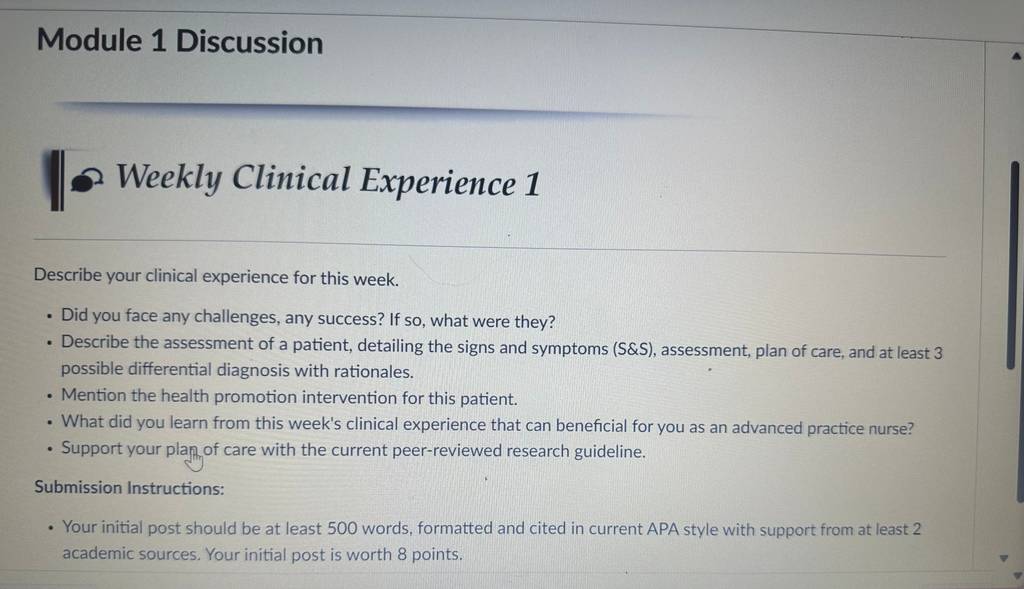Click the Submission Instructions heading
This screenshot has width=1024, height=589.
pyautogui.click(x=129, y=488)
